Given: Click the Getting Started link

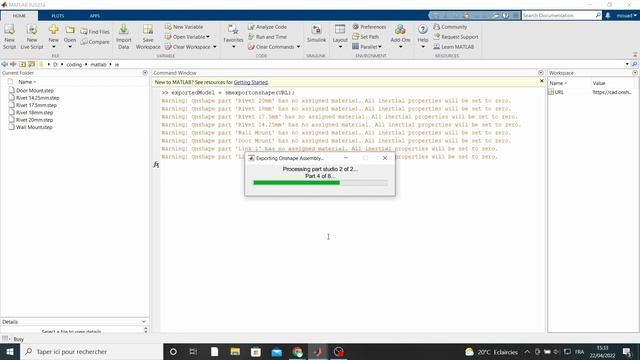Looking at the screenshot, I should pos(251,82).
